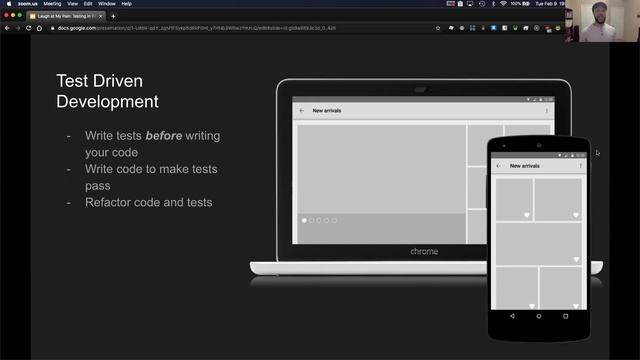Image resolution: width=640 pixels, height=360 pixels.
Task: Click the phone's recents navigation square
Action: click(565, 316)
